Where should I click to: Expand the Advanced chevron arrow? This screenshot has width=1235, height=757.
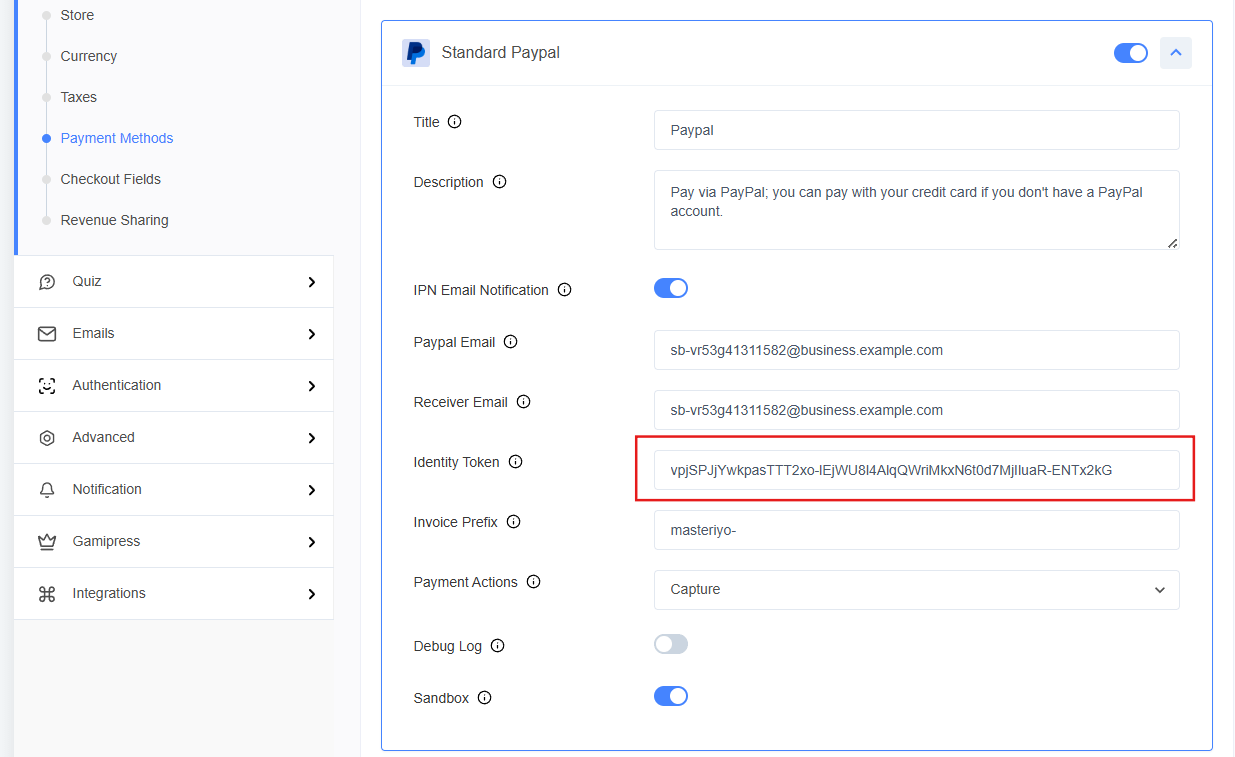point(312,438)
